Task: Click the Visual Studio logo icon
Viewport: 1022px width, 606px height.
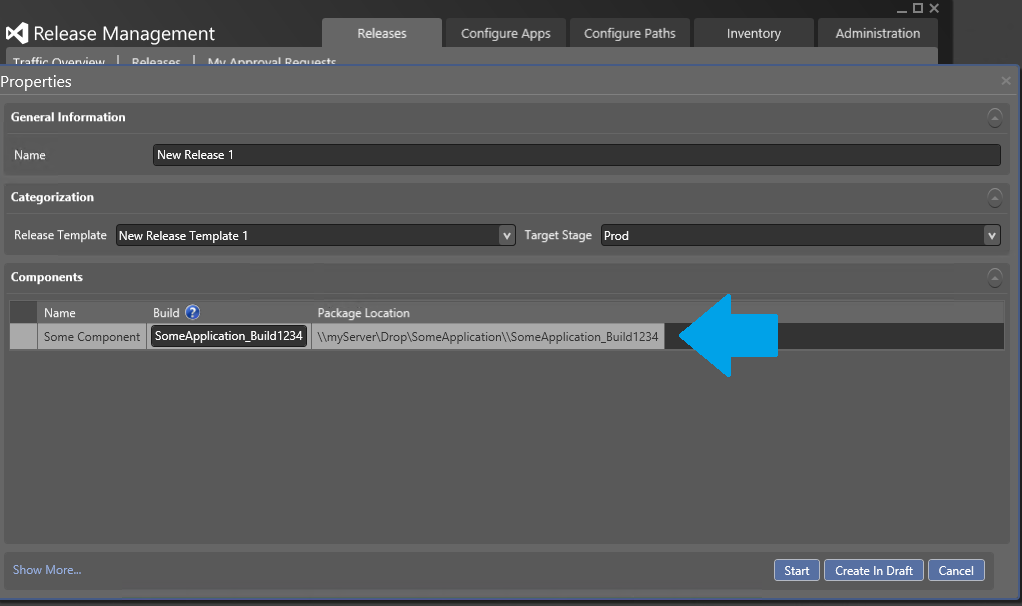Action: pos(17,33)
